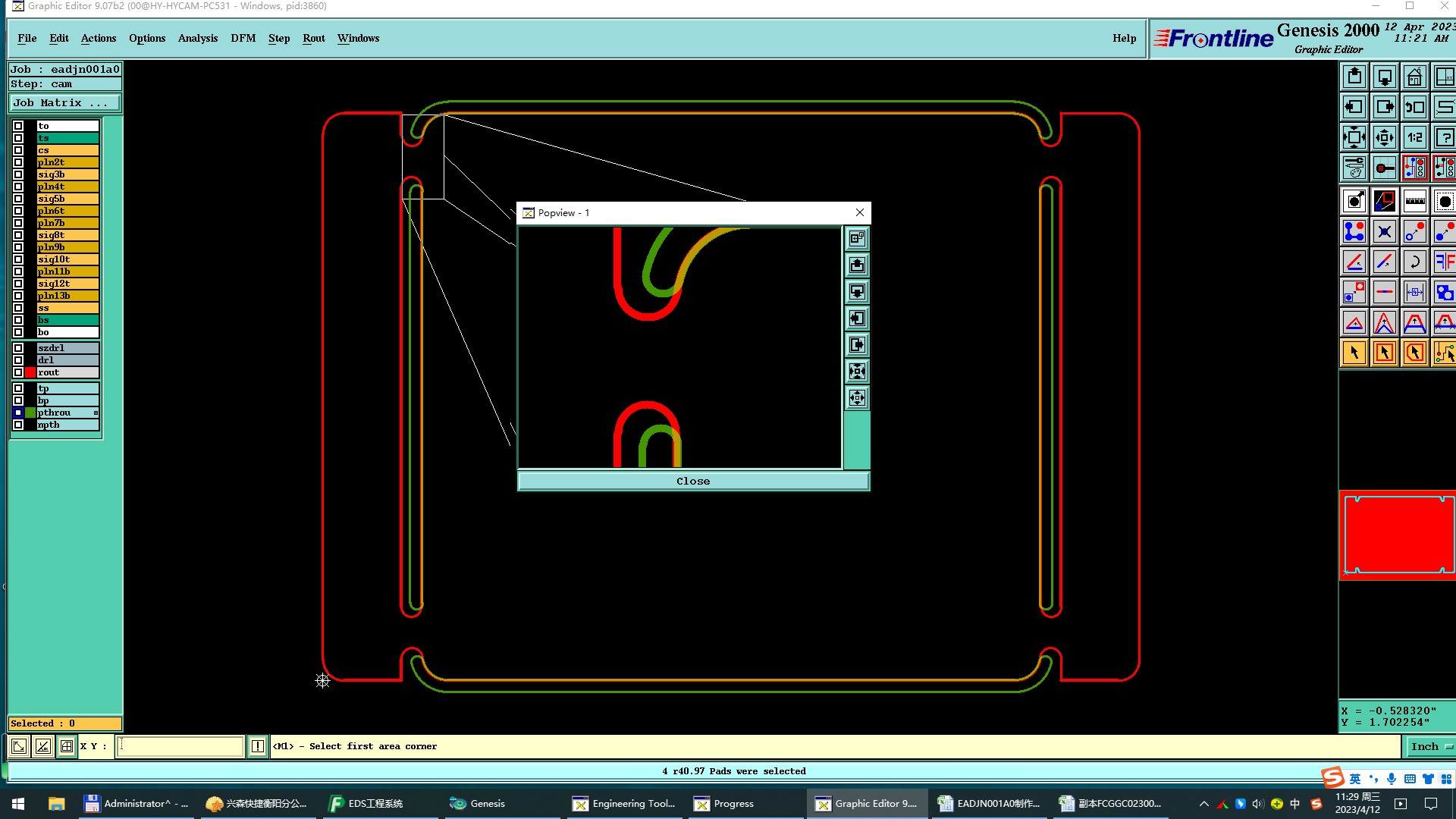Open the Rout menu
1456x819 pixels.
(x=313, y=38)
